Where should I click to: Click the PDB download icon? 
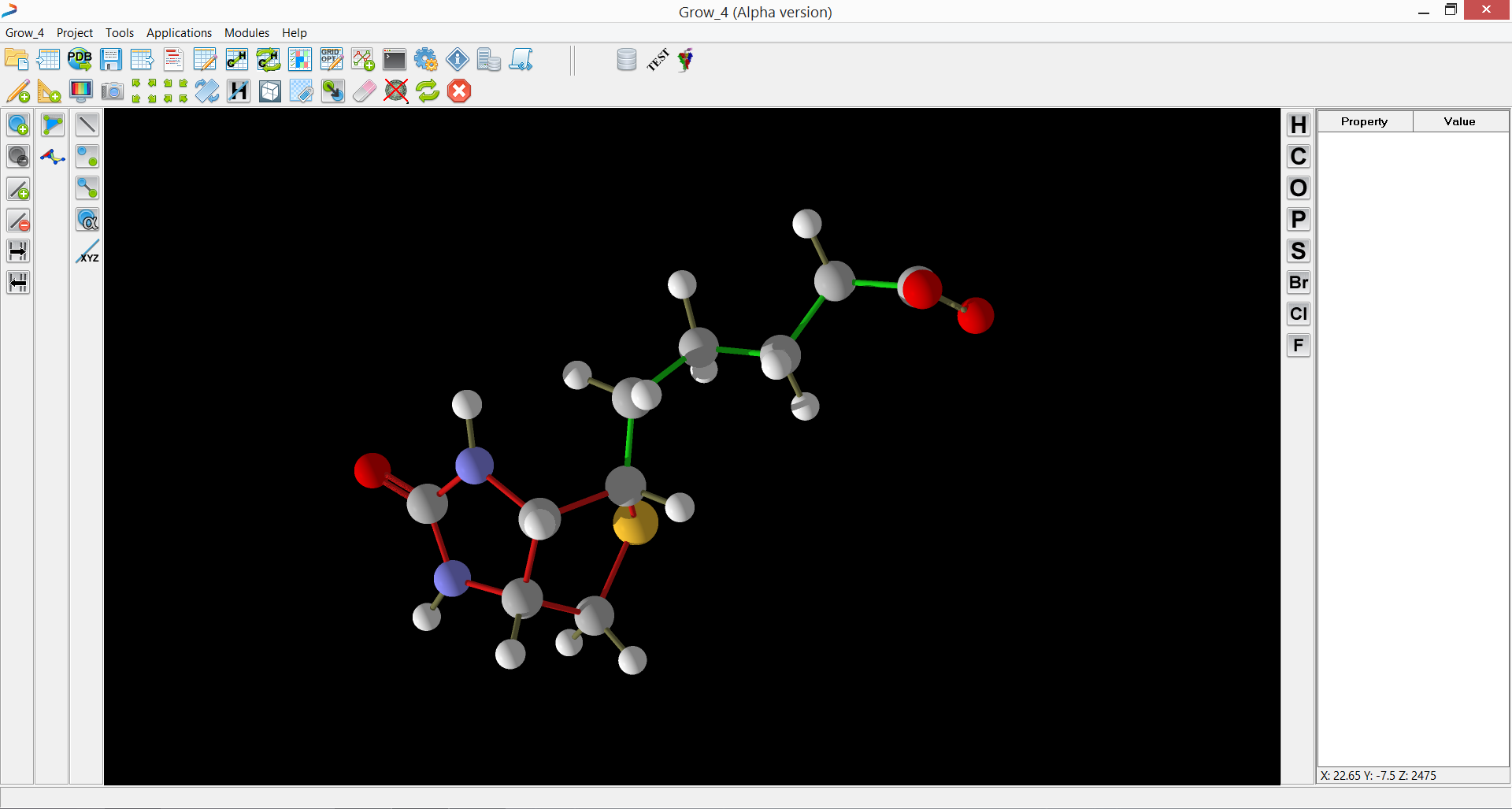(x=80, y=60)
